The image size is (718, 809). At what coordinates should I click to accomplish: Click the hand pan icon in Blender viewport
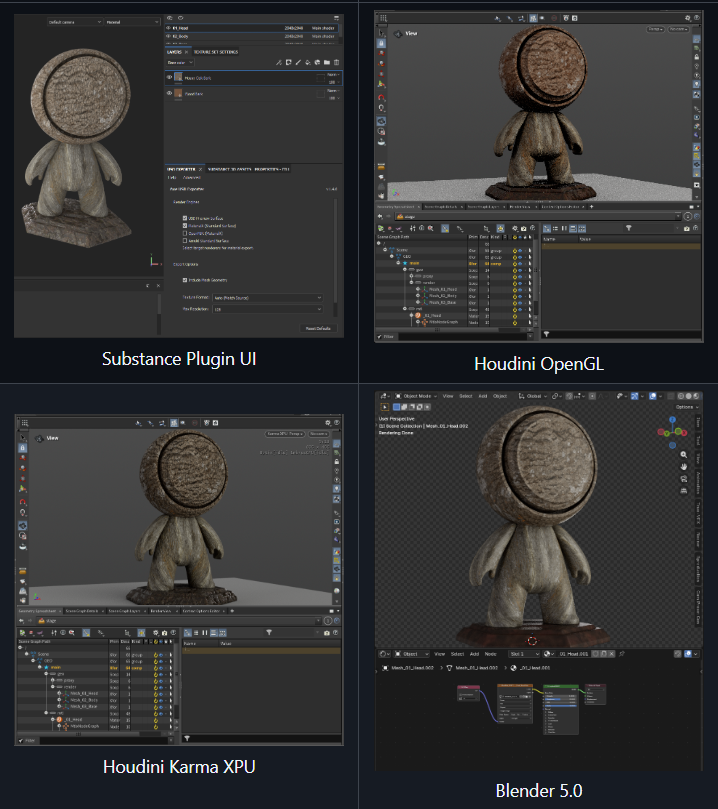683,466
